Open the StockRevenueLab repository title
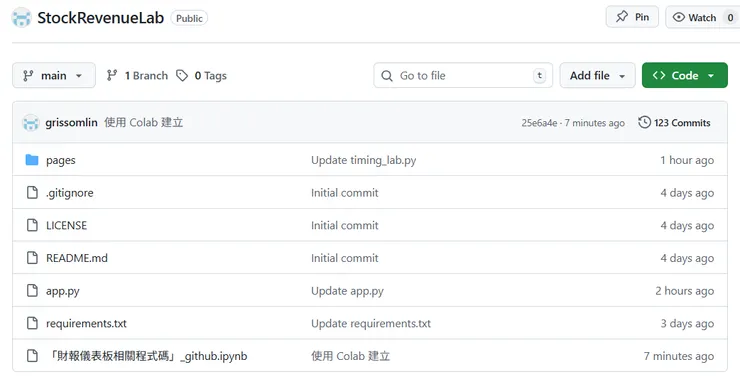 [x=101, y=18]
